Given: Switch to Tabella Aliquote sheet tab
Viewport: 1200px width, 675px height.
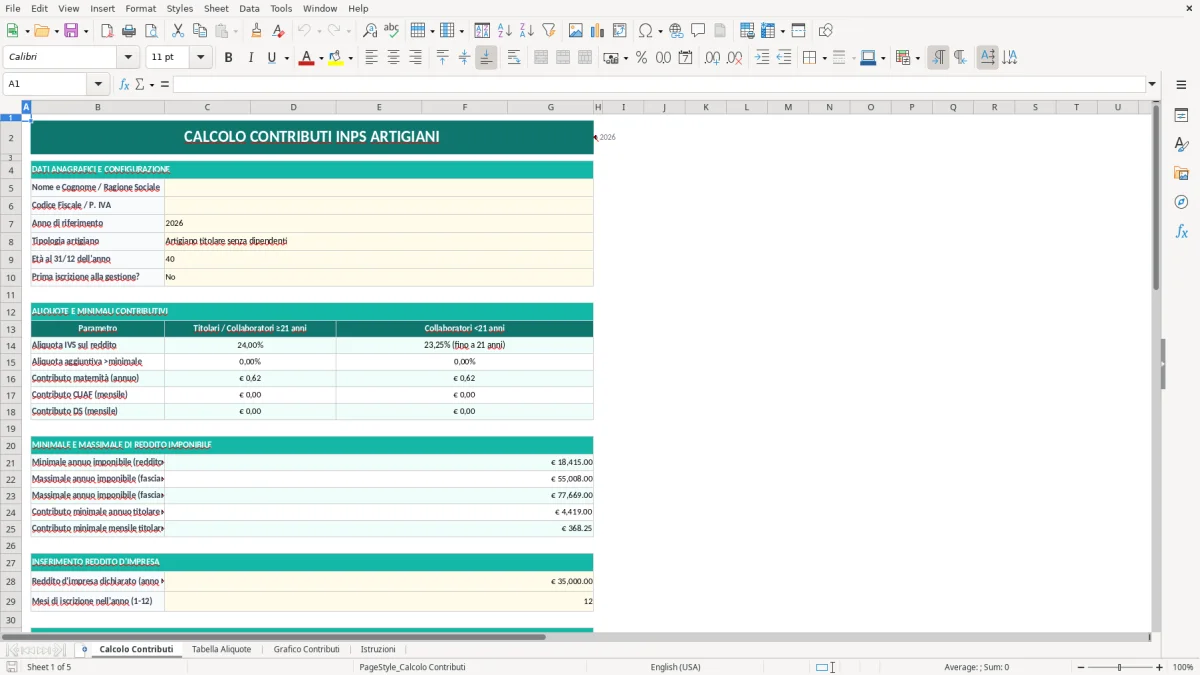Looking at the screenshot, I should coord(221,649).
